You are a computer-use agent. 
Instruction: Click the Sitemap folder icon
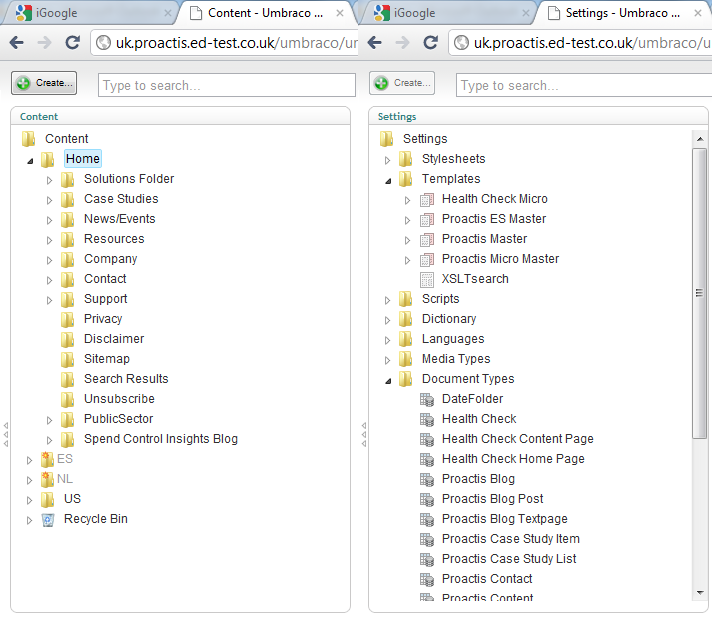(x=67, y=359)
